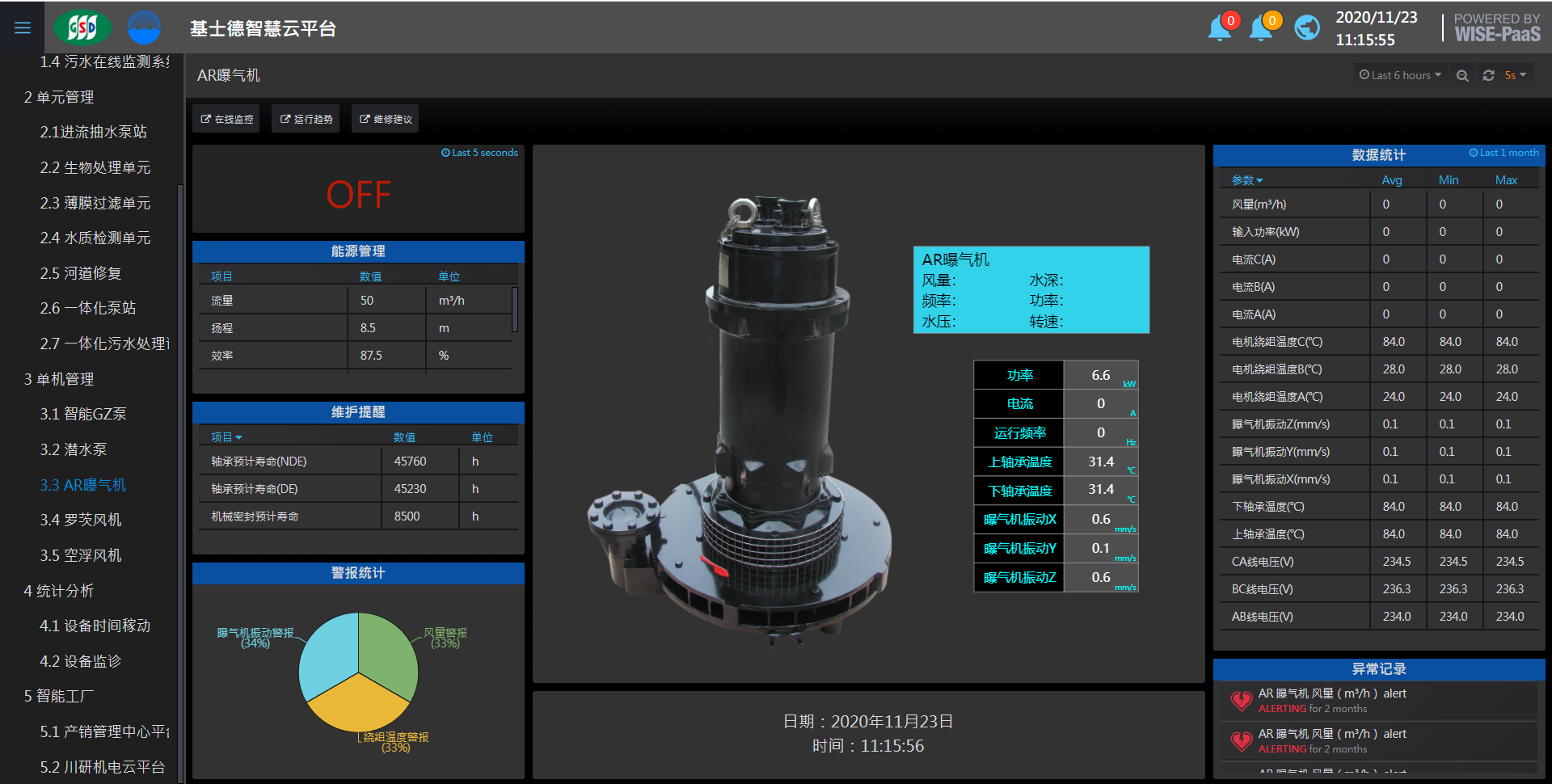Screen dimensions: 1552x784
Task: Open the 在线监控 link button
Action: (x=227, y=119)
